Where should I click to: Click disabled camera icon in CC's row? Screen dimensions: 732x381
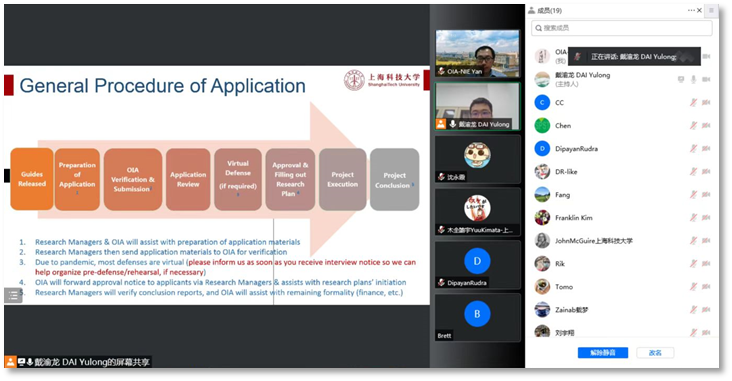point(706,102)
